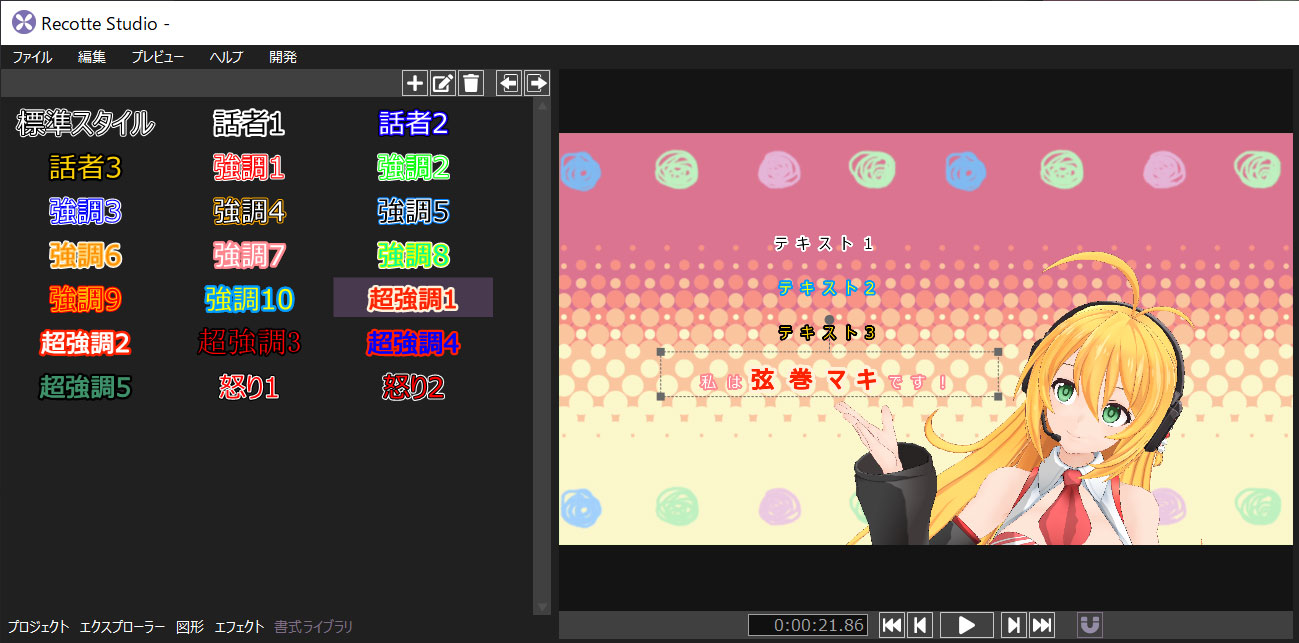Select the 強調4 text style
The width and height of the screenshot is (1299, 643).
point(249,211)
